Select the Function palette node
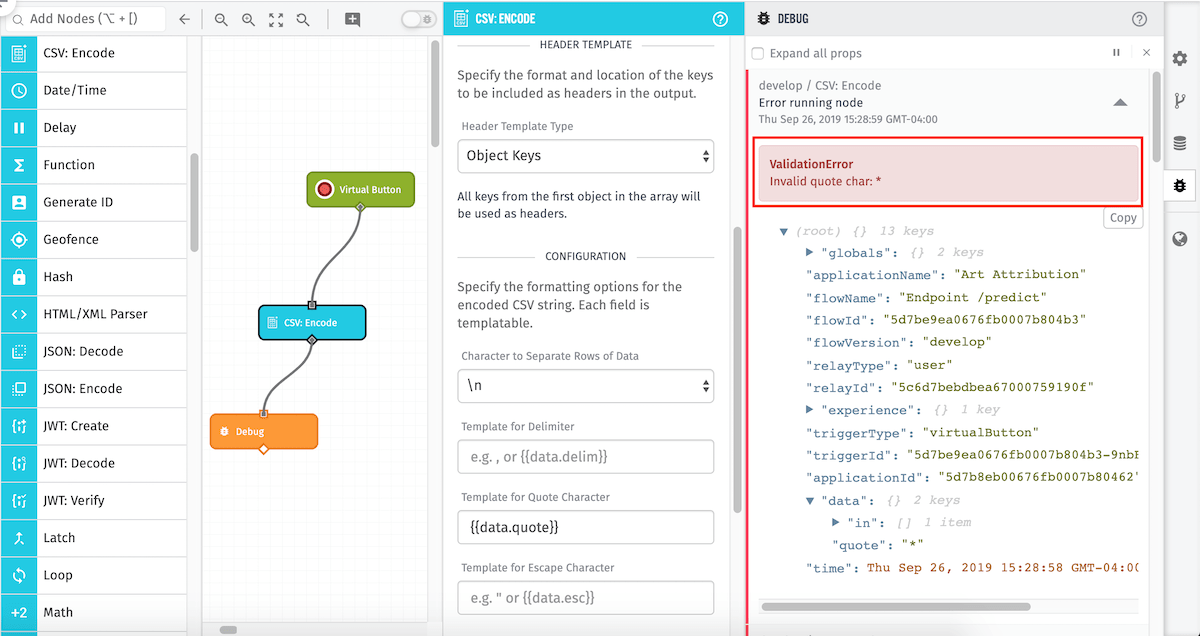 click(x=94, y=165)
